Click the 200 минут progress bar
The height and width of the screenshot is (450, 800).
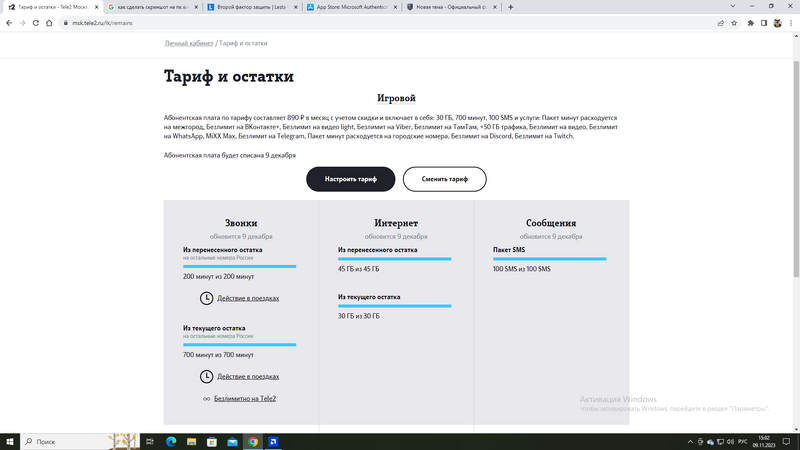239,266
